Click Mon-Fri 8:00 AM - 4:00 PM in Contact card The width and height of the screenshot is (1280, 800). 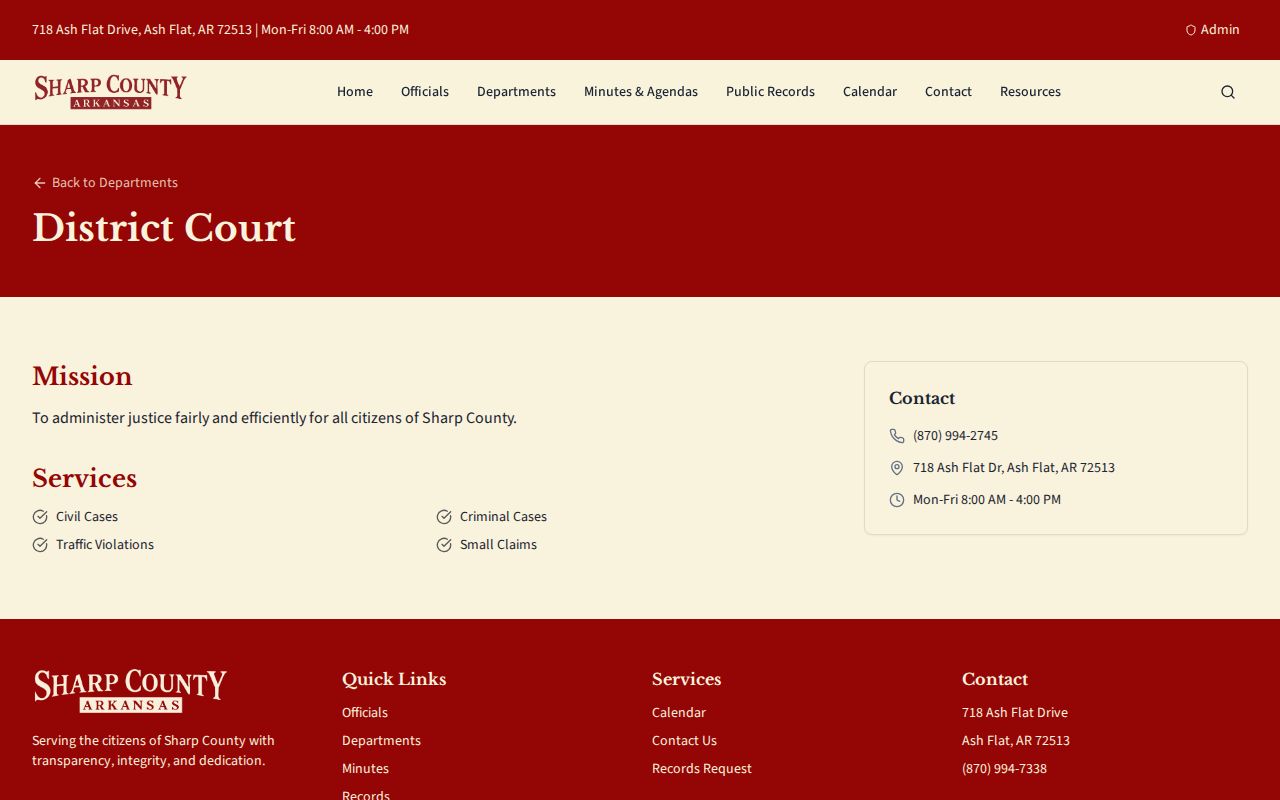[987, 500]
